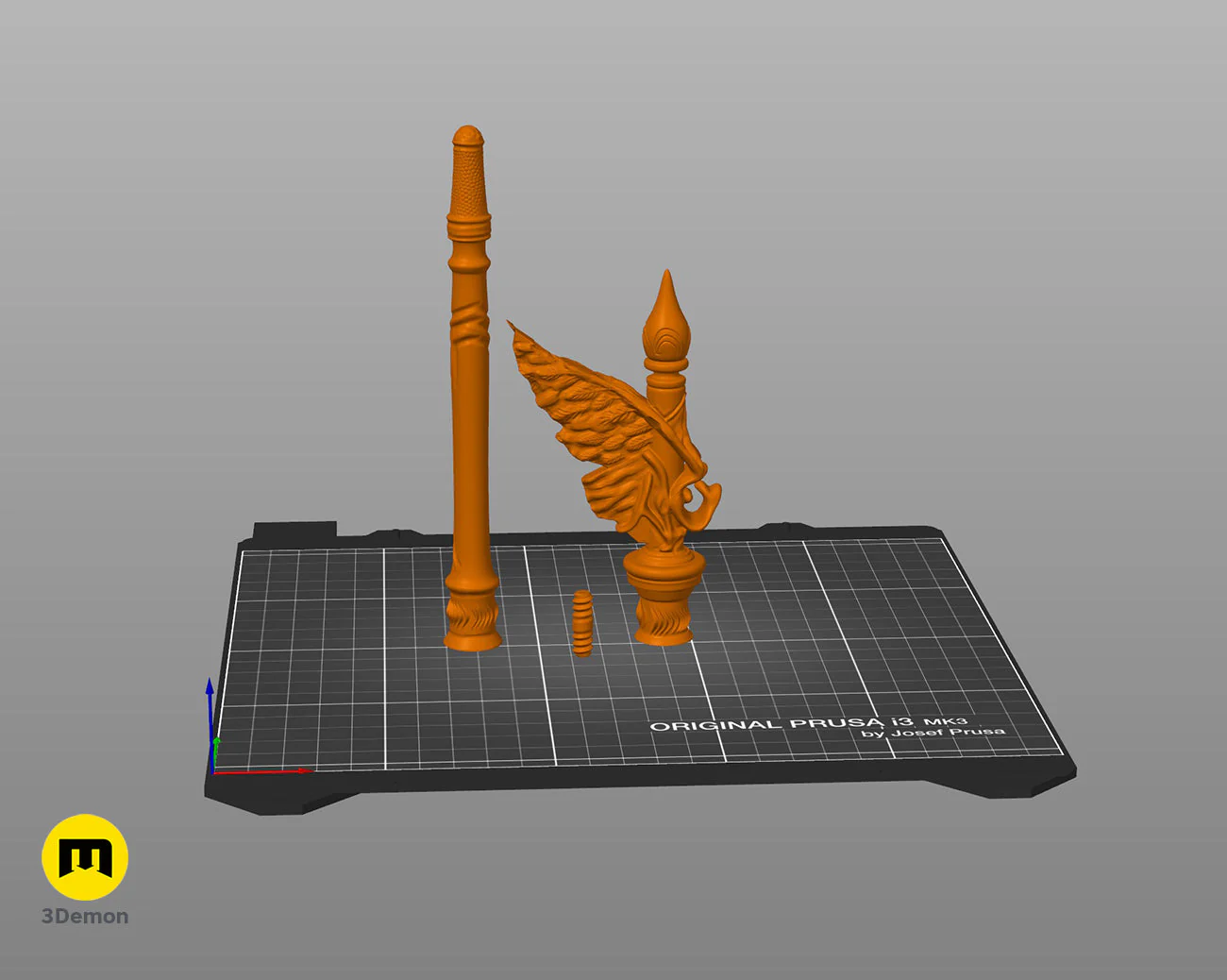Click the yellow 3Demon logo icon
This screenshot has height=980, width=1227.
click(85, 856)
